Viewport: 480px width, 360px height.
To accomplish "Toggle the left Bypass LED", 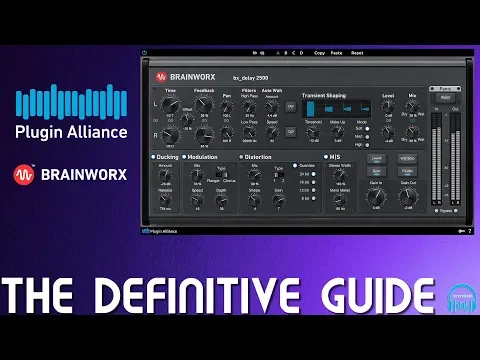I will (x=436, y=211).
